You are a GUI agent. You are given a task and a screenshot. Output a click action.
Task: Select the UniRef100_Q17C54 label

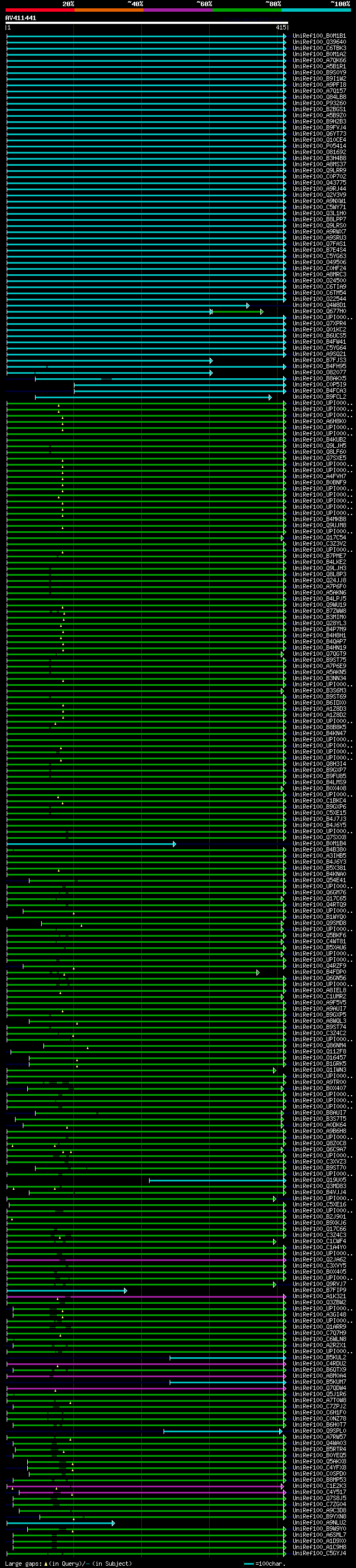[319, 537]
